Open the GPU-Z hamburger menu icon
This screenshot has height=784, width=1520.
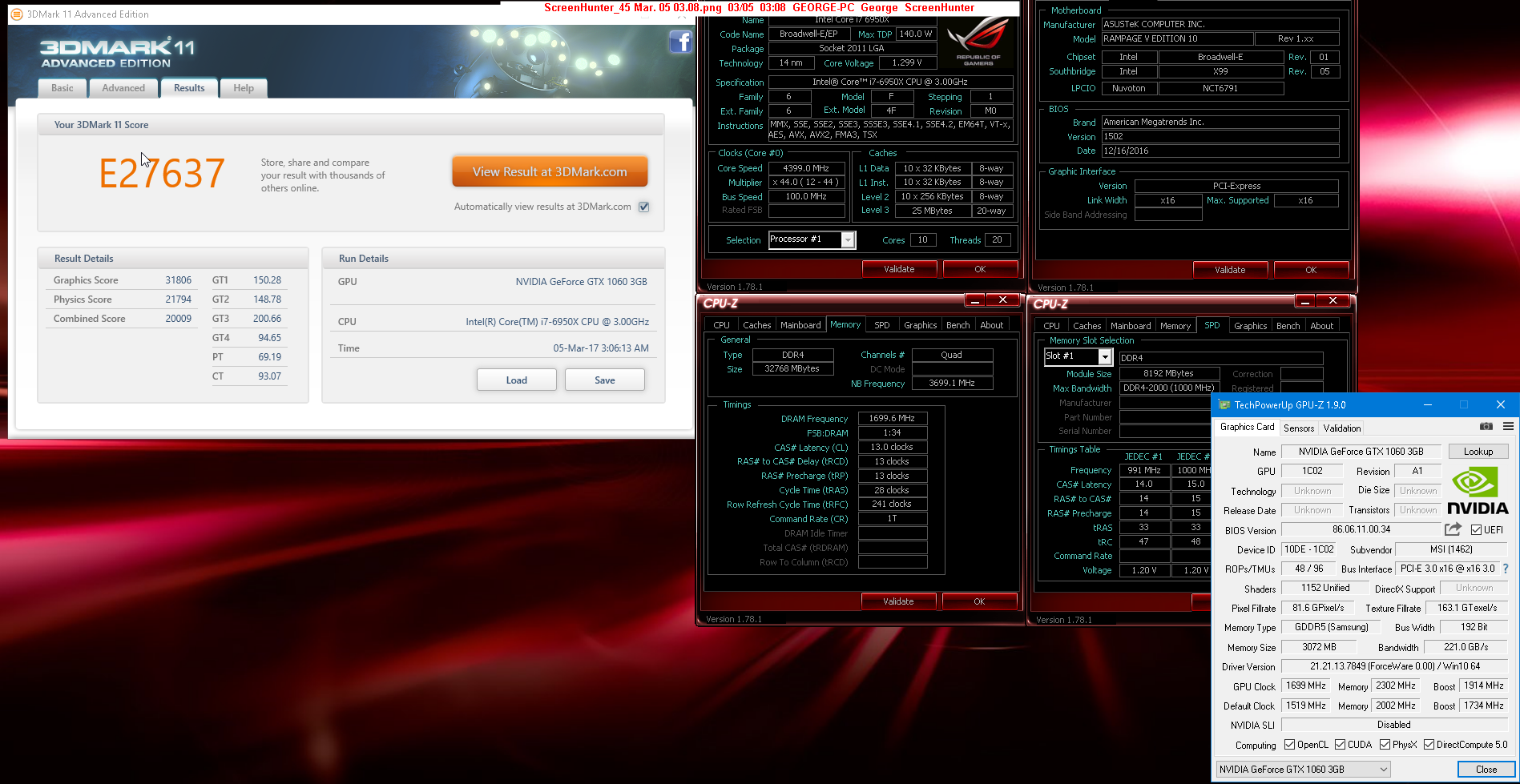click(1508, 427)
